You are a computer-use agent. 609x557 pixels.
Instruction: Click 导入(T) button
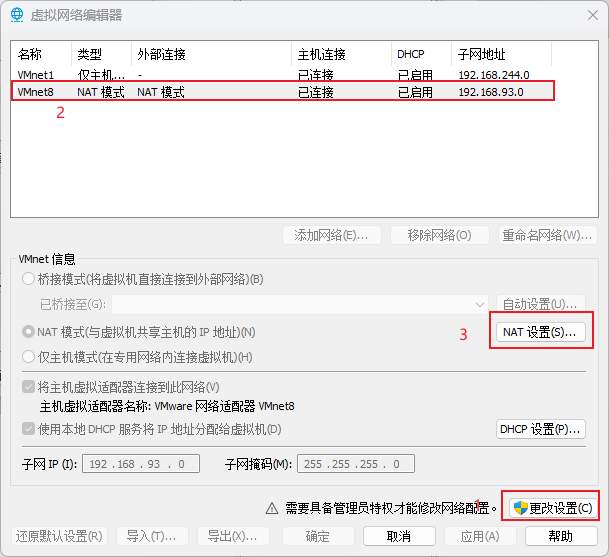(x=152, y=536)
